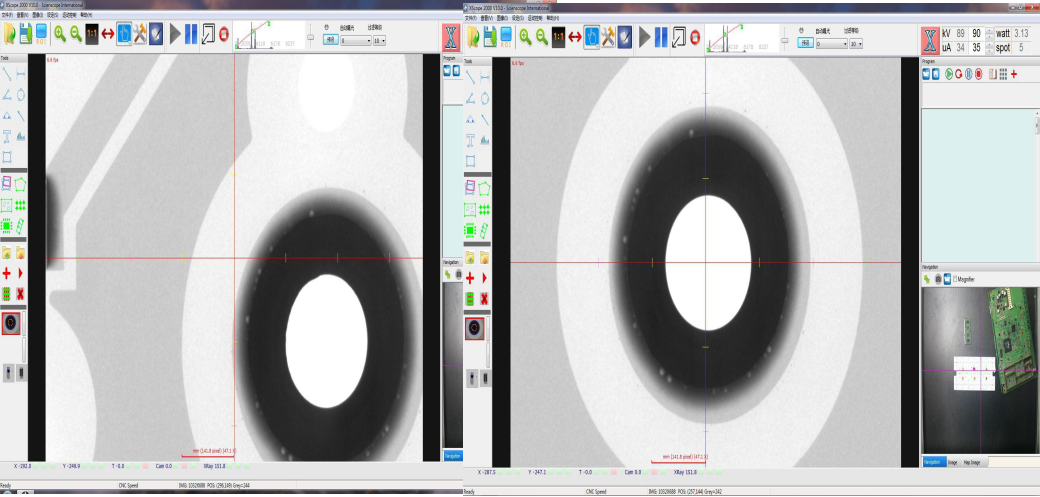The height and width of the screenshot is (497, 1040).
Task: Start live play in left window toolbar
Action: [x=175, y=35]
